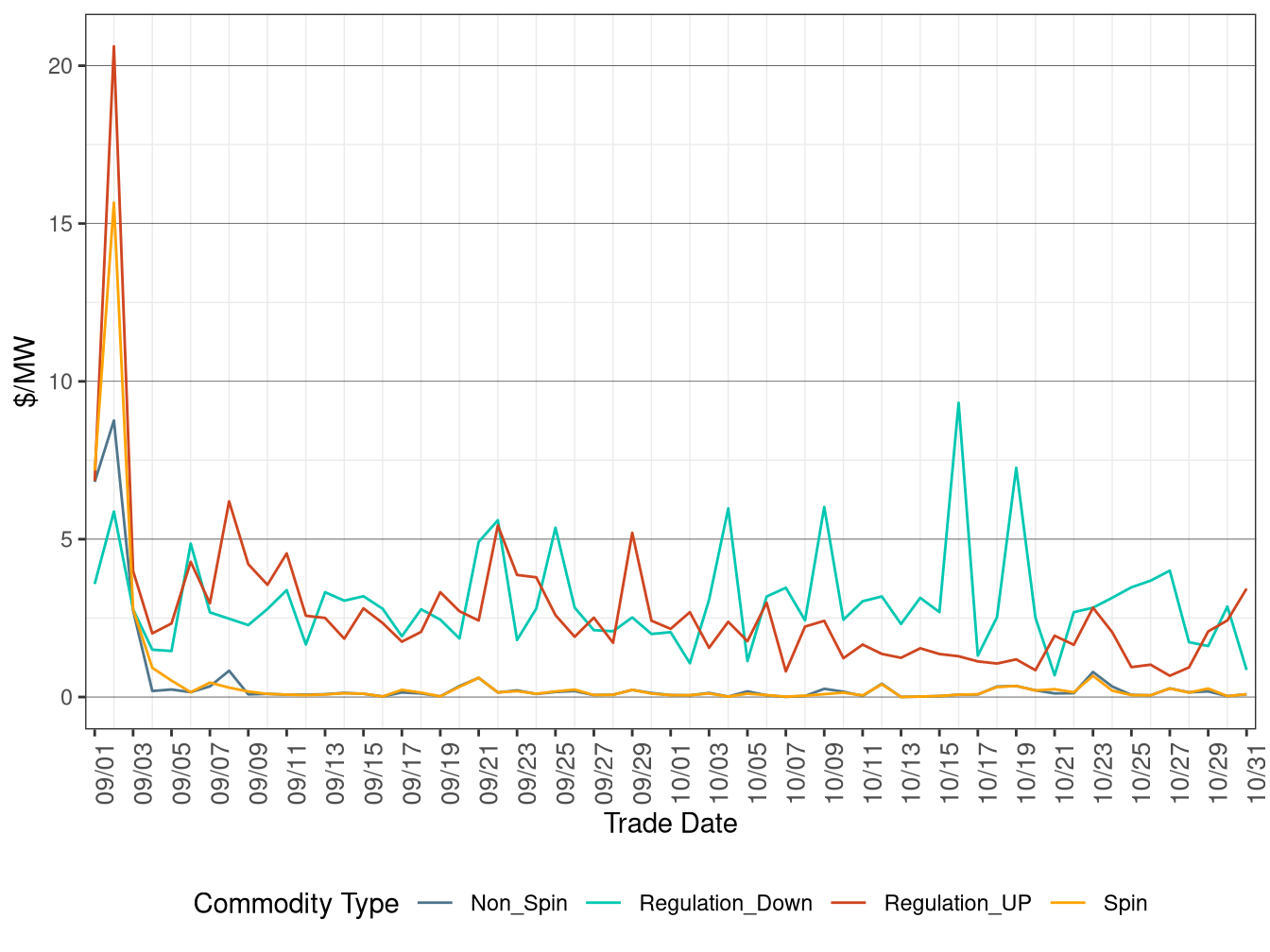Screen dimensions: 1270x952
Task: Toggle visibility of the Regulation_Down series
Action: pos(726,903)
